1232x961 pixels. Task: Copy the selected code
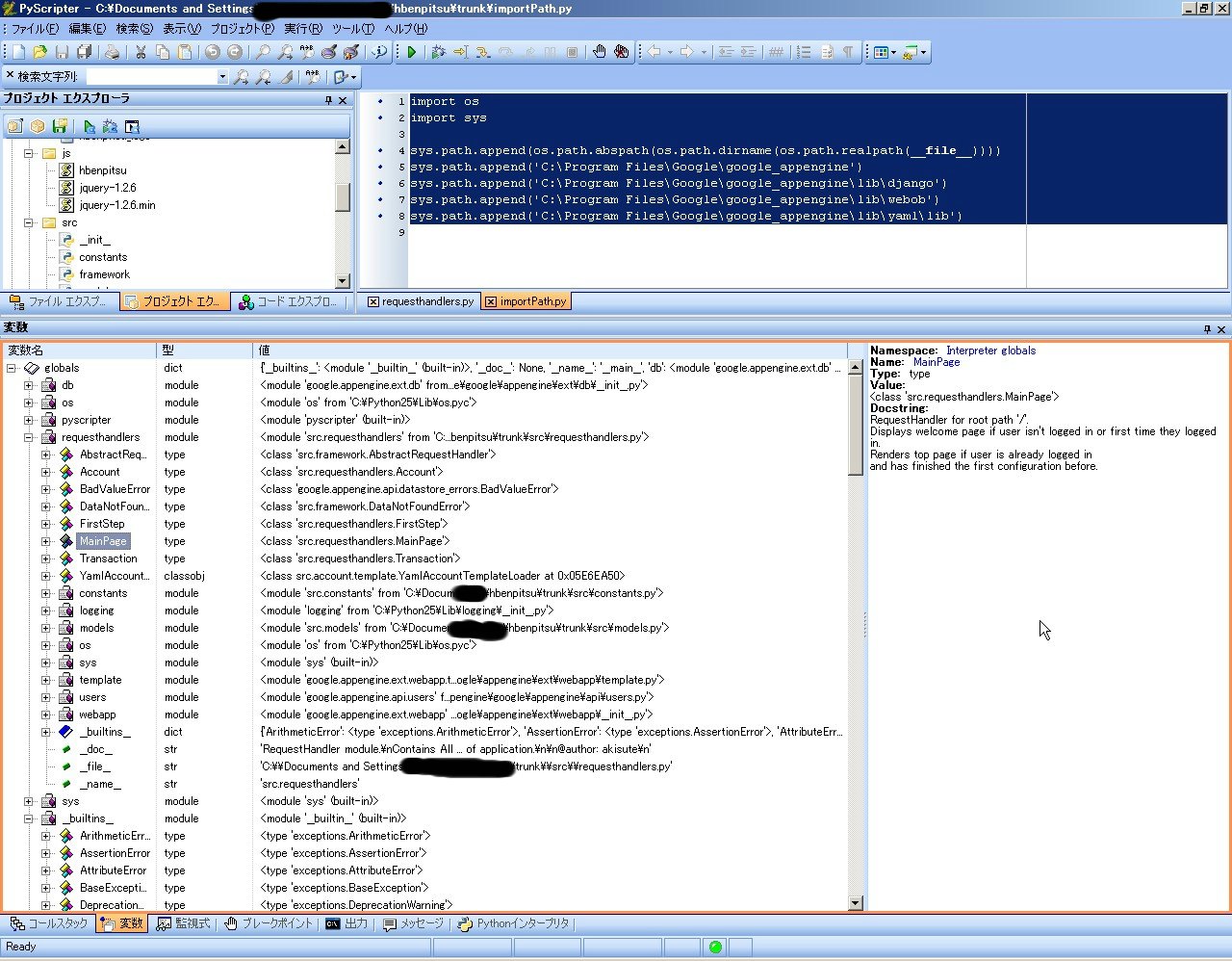tap(163, 52)
